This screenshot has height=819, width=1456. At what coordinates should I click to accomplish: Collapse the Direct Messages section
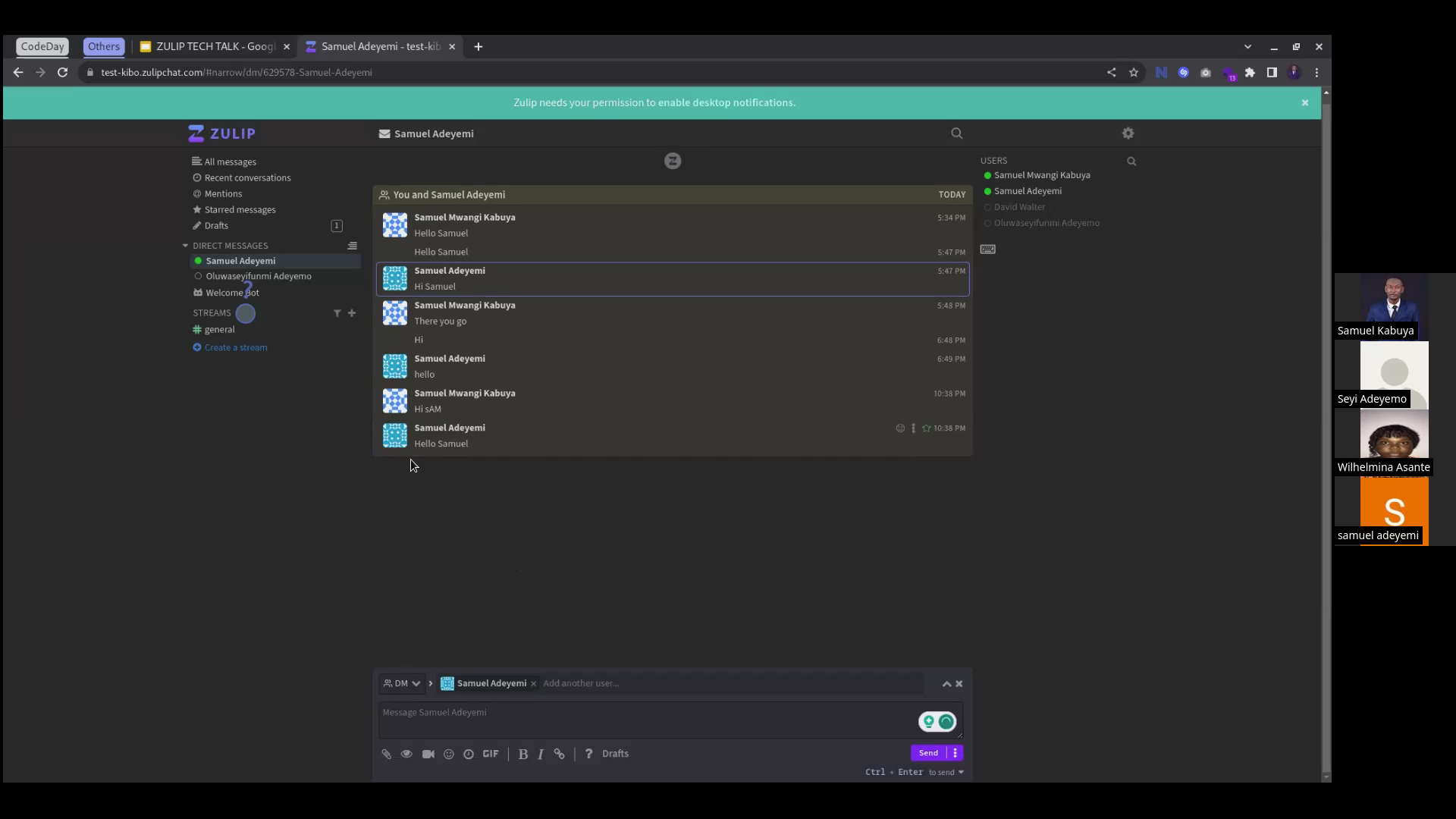185,246
